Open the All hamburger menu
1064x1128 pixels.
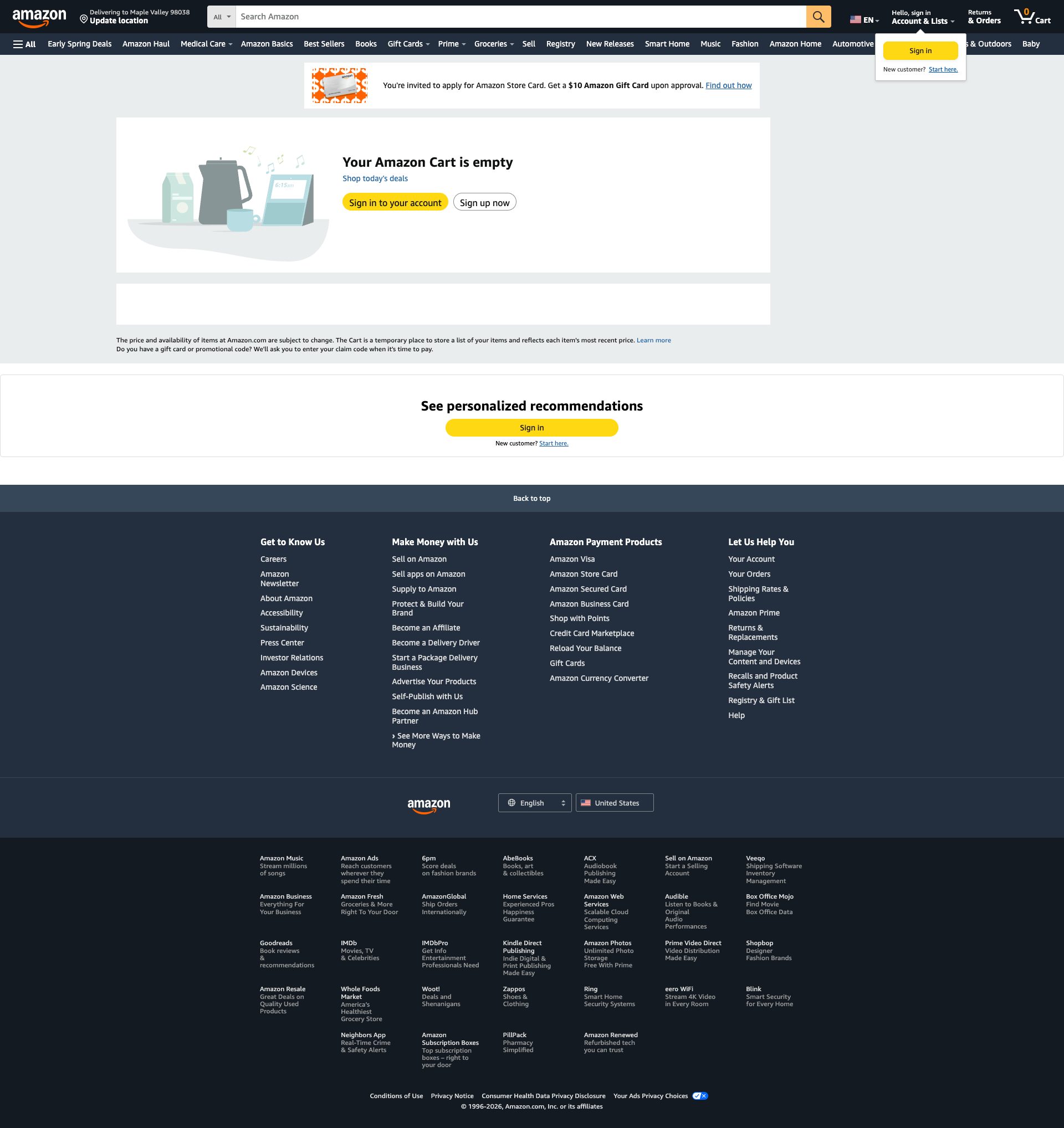[24, 44]
